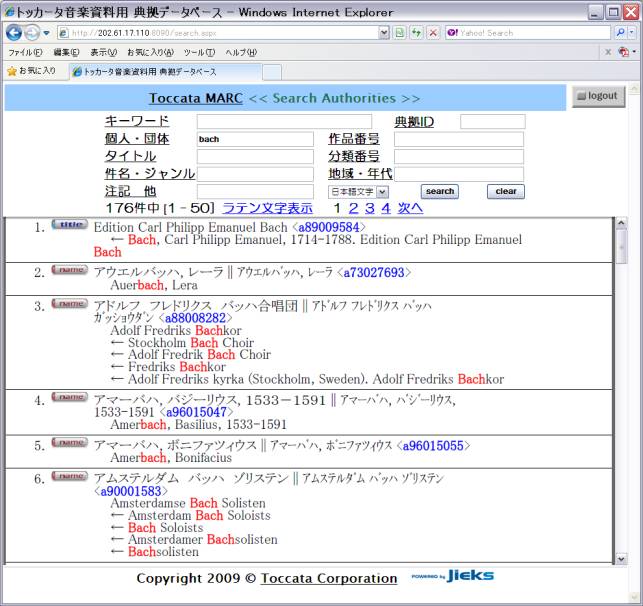
Task: Click the Toccata MARC header link
Action: pyautogui.click(x=196, y=98)
